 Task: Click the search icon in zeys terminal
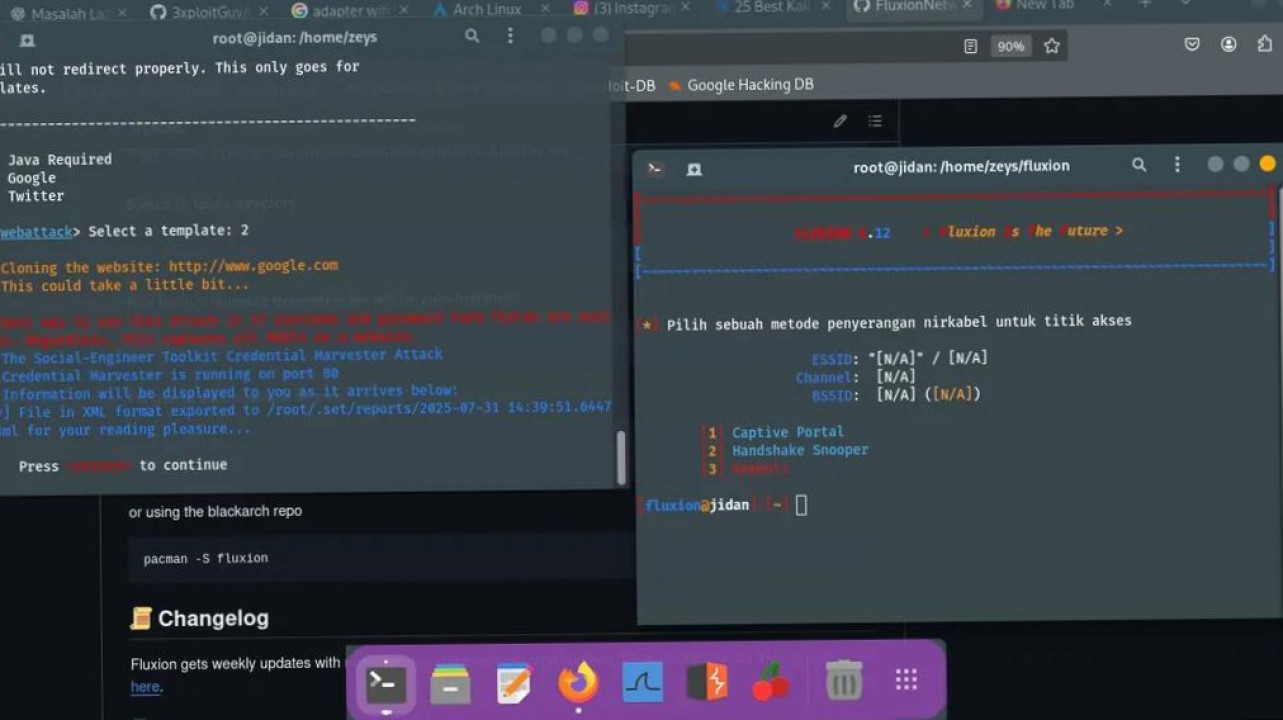tap(472, 36)
